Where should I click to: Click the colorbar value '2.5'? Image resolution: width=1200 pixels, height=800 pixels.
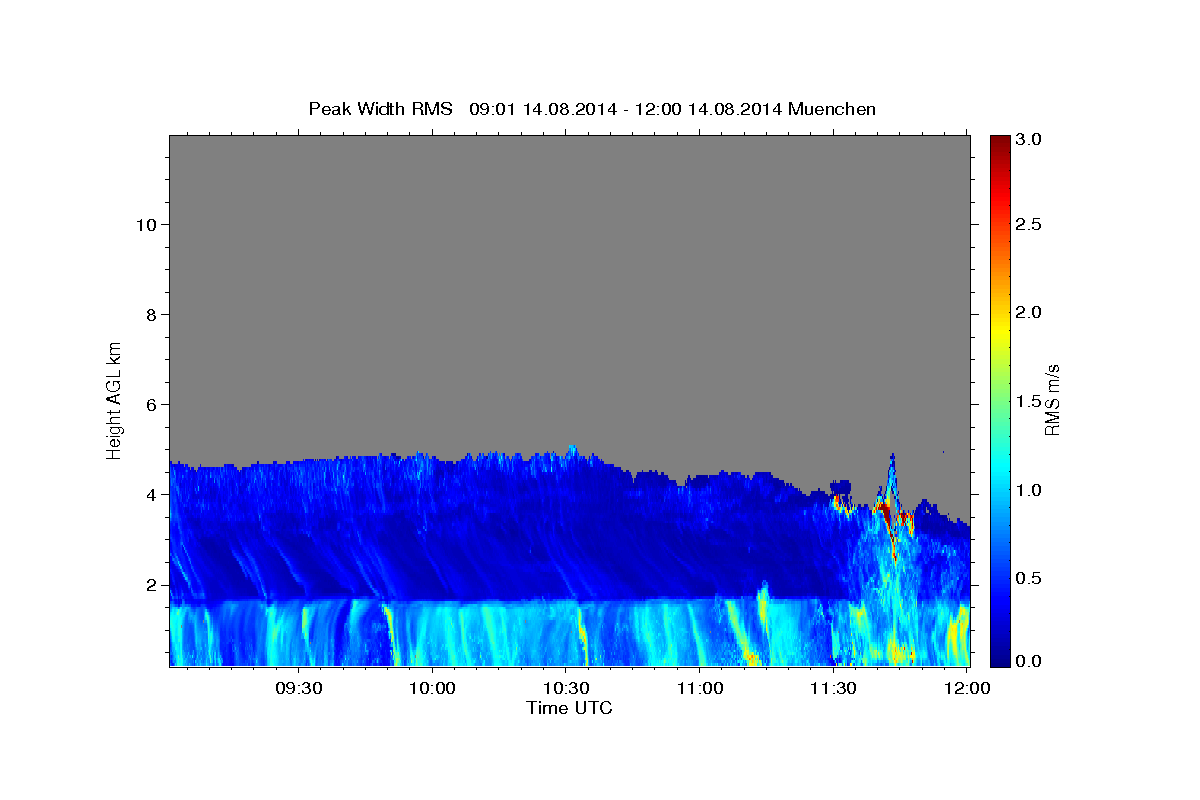[1029, 224]
